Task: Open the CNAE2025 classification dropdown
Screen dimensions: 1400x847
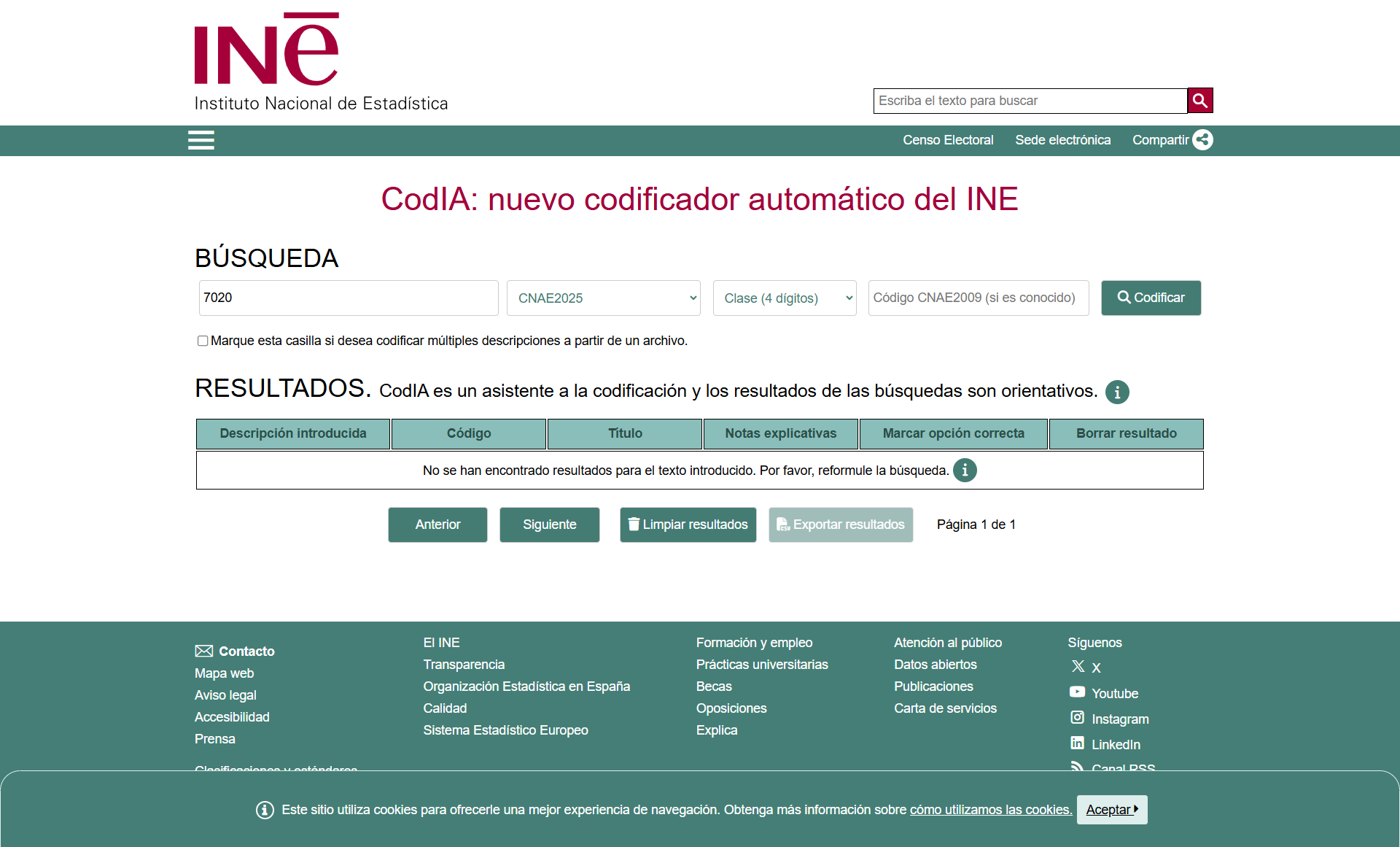Action: 604,298
